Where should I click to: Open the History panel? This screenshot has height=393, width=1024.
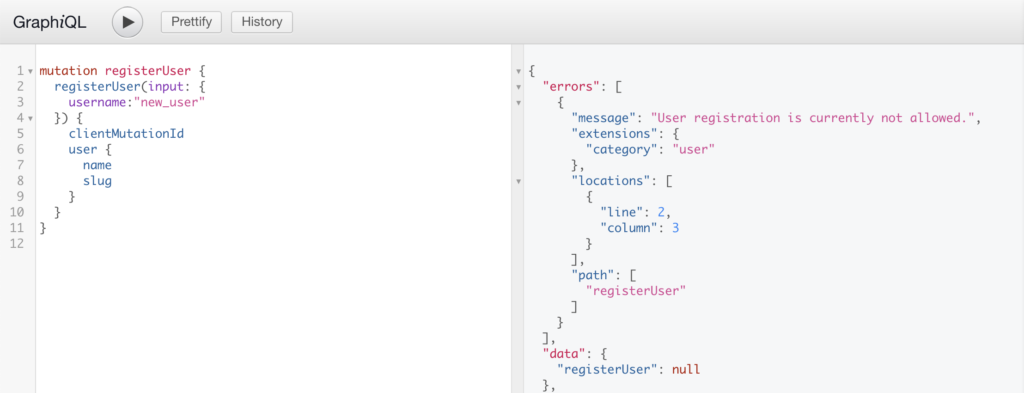click(x=262, y=22)
